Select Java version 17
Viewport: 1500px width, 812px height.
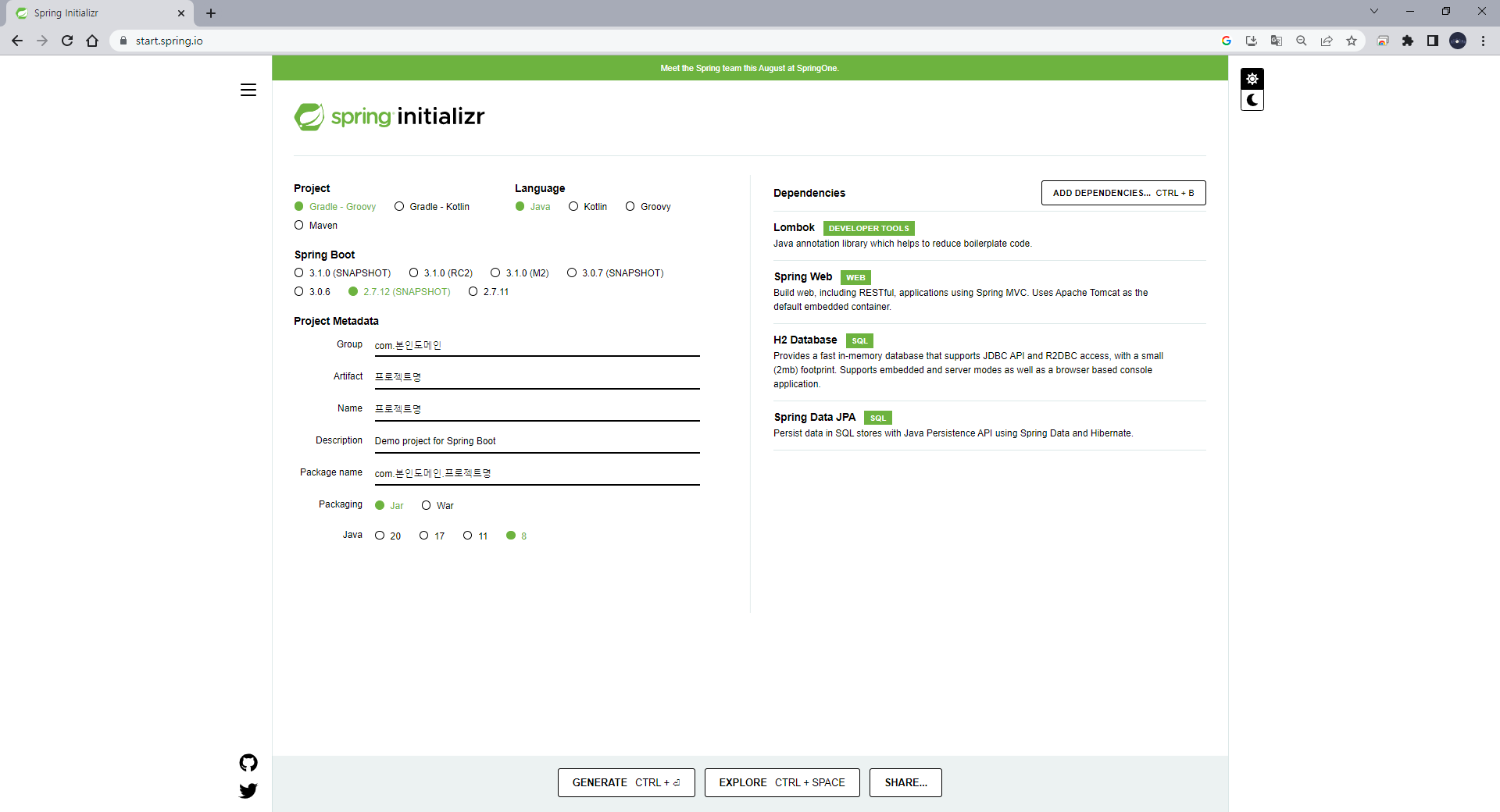coord(432,536)
